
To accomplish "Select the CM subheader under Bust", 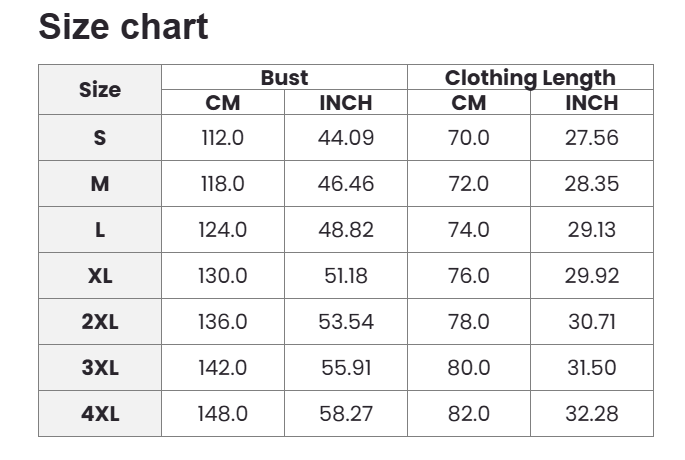I will click(x=223, y=103).
